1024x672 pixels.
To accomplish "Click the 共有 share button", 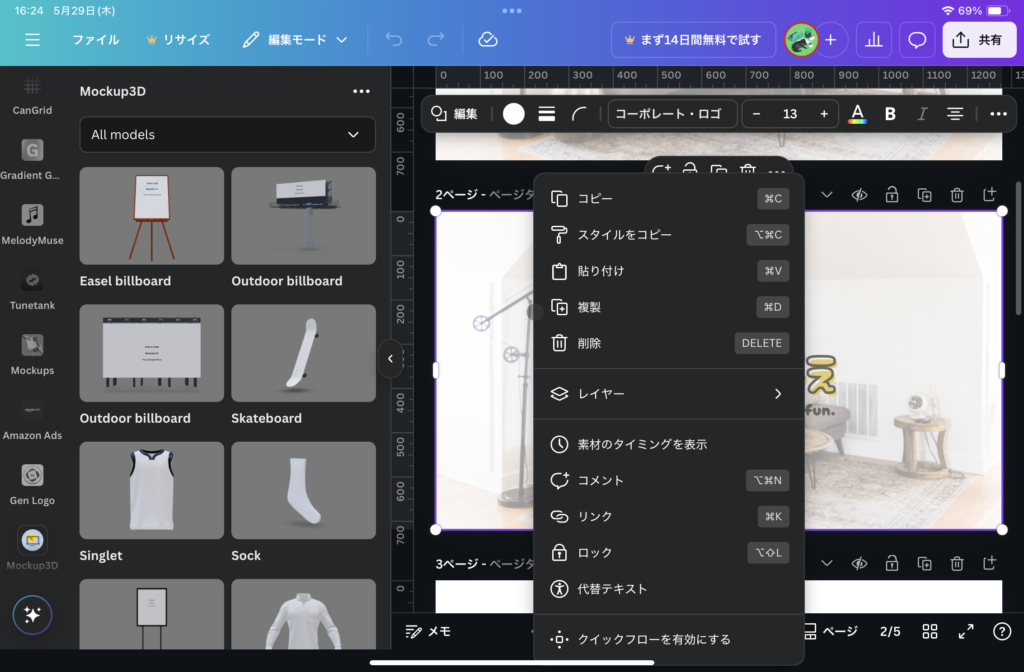I will pyautogui.click(x=979, y=40).
